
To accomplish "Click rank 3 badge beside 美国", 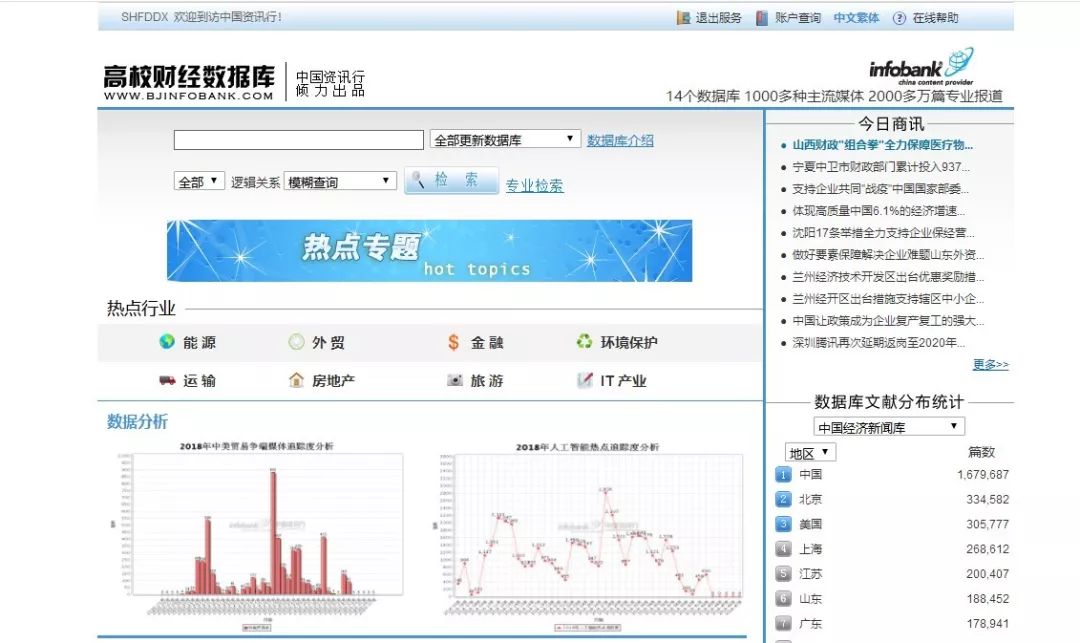I will pyautogui.click(x=783, y=524).
